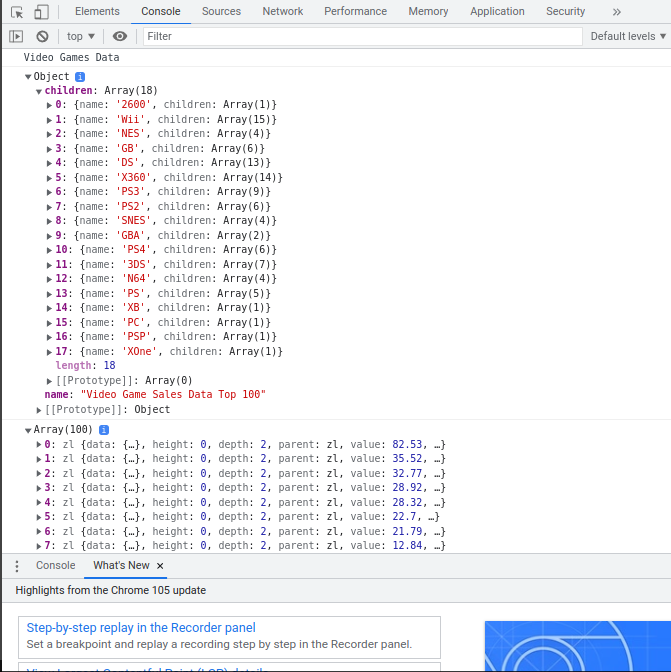The width and height of the screenshot is (671, 672).
Task: Activate the inspect element picker icon
Action: [x=17, y=12]
